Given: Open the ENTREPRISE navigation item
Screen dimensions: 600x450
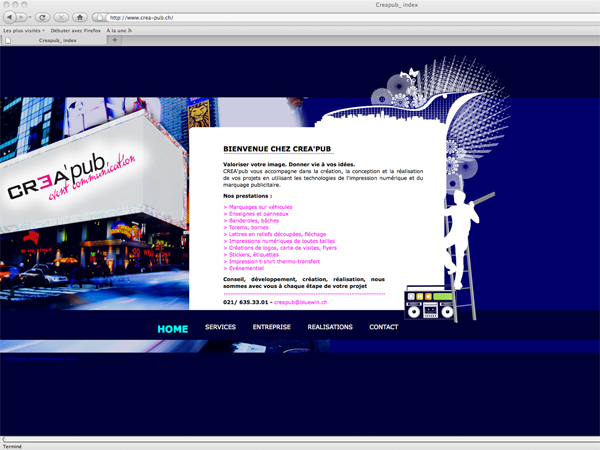Looking at the screenshot, I should (x=272, y=327).
